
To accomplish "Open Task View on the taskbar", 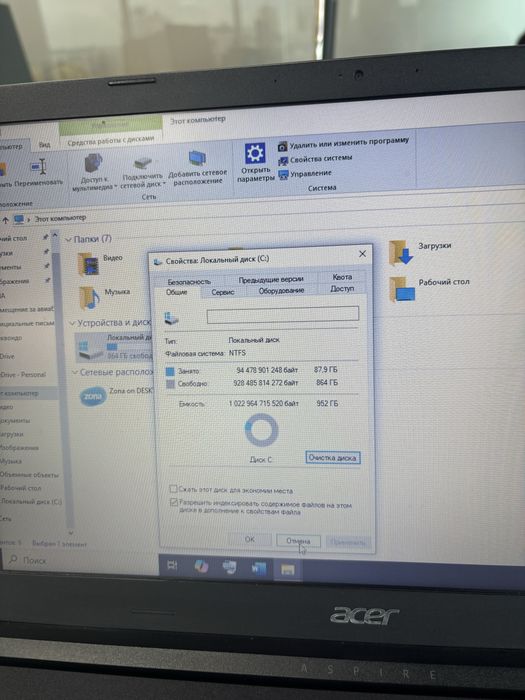I will (x=172, y=565).
